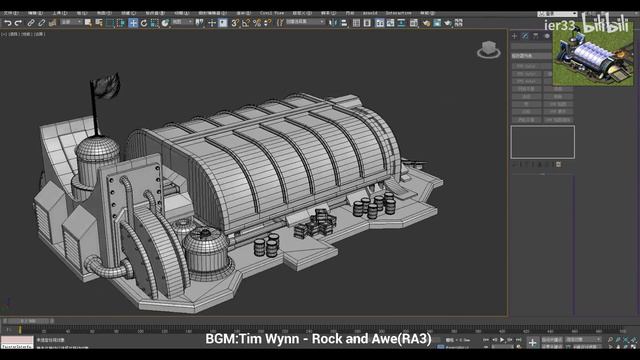Open the Modifier List dropdown

(x=531, y=56)
